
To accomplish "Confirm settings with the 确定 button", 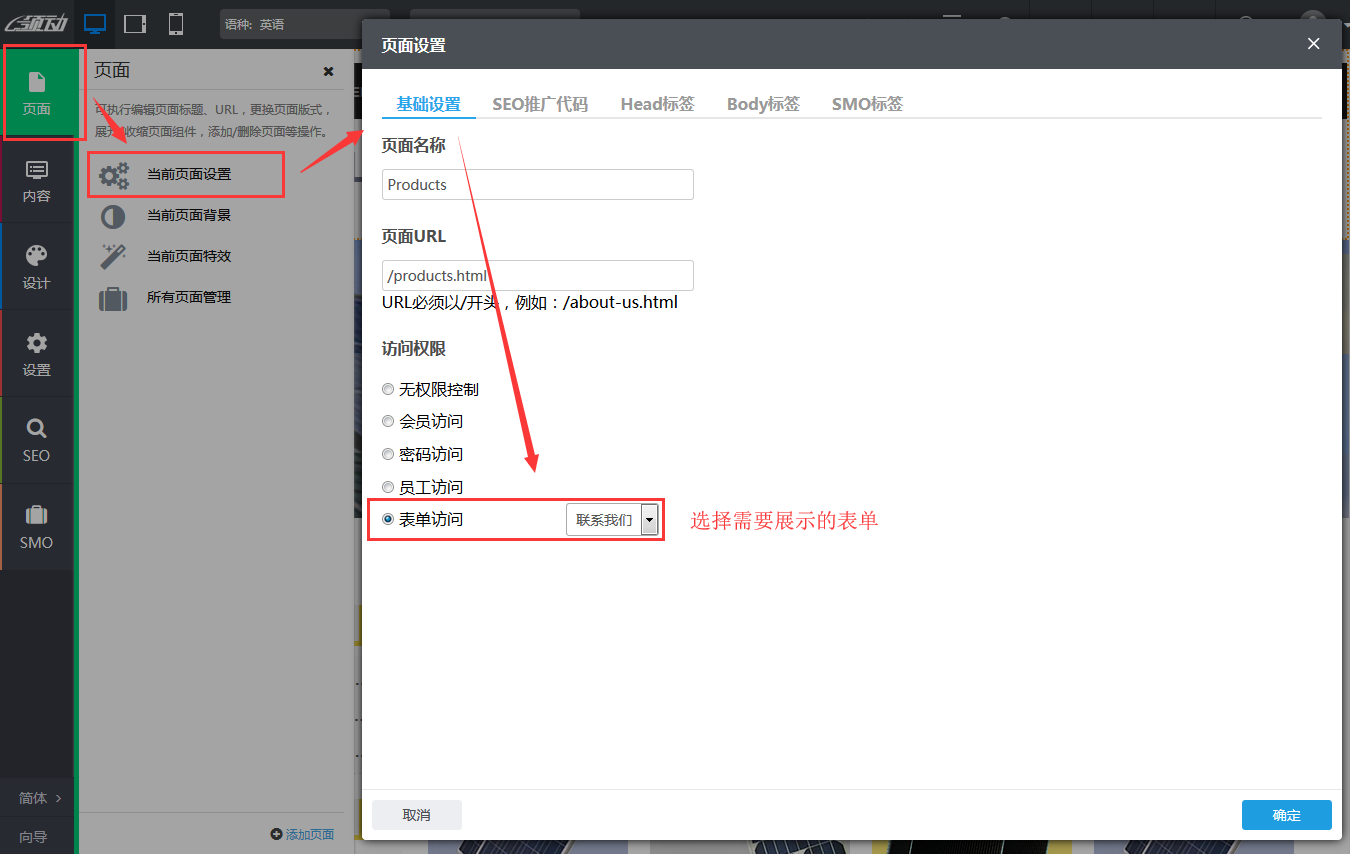I will pos(1286,814).
